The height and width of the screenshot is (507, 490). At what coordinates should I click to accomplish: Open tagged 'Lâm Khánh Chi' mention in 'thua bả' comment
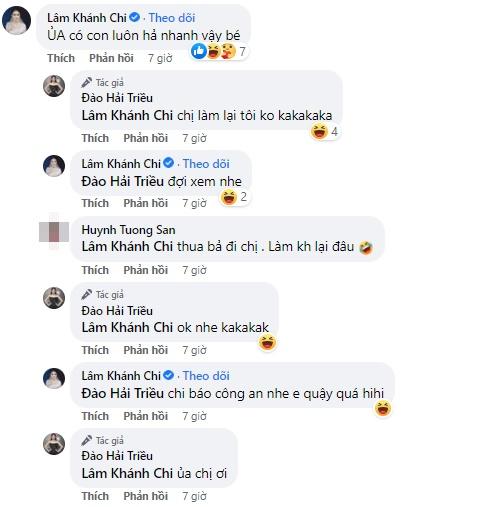127,247
